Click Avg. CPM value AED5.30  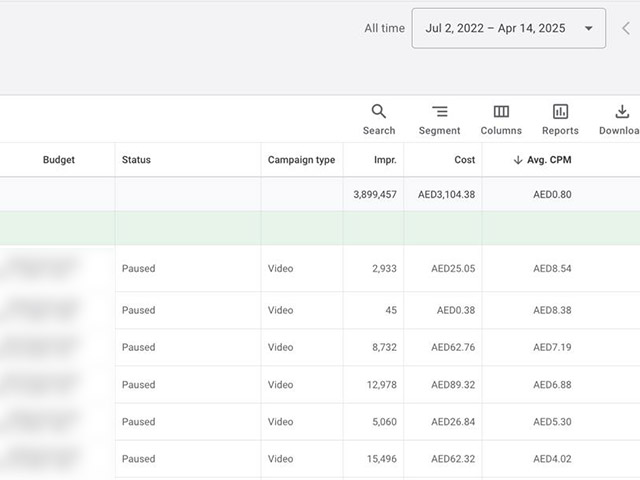tap(552, 422)
